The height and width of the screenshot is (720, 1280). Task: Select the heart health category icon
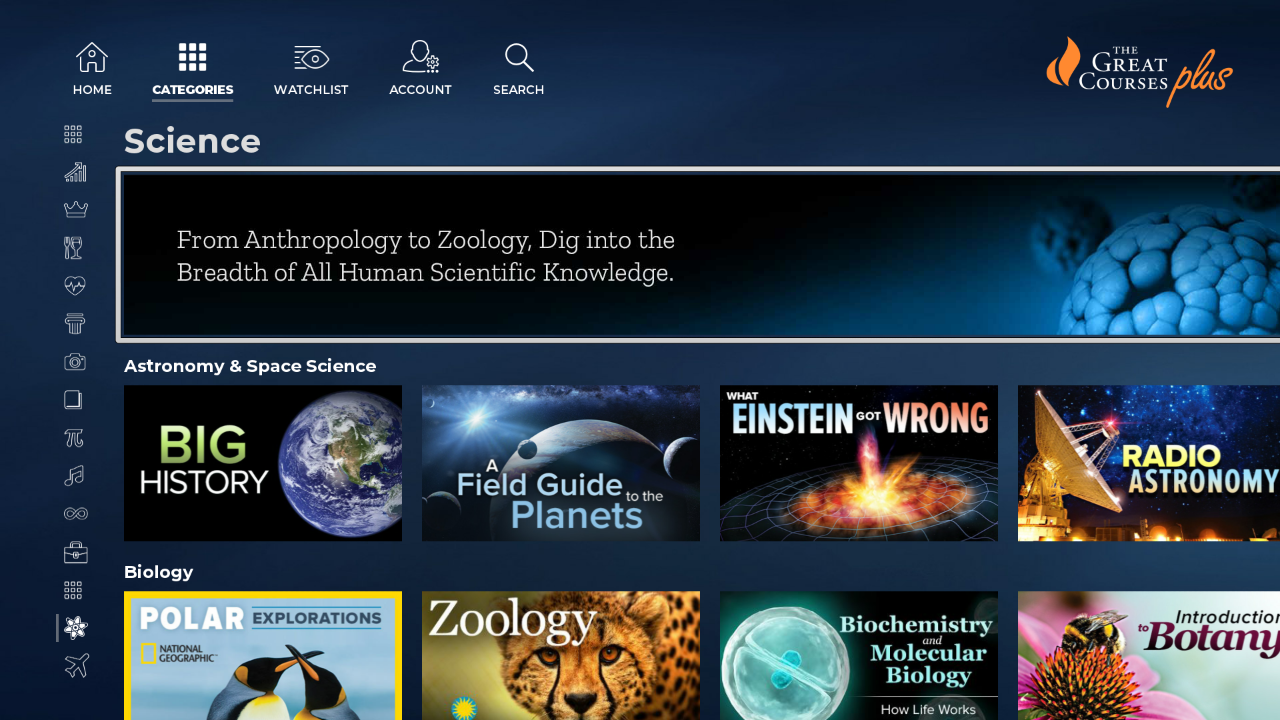tap(75, 286)
